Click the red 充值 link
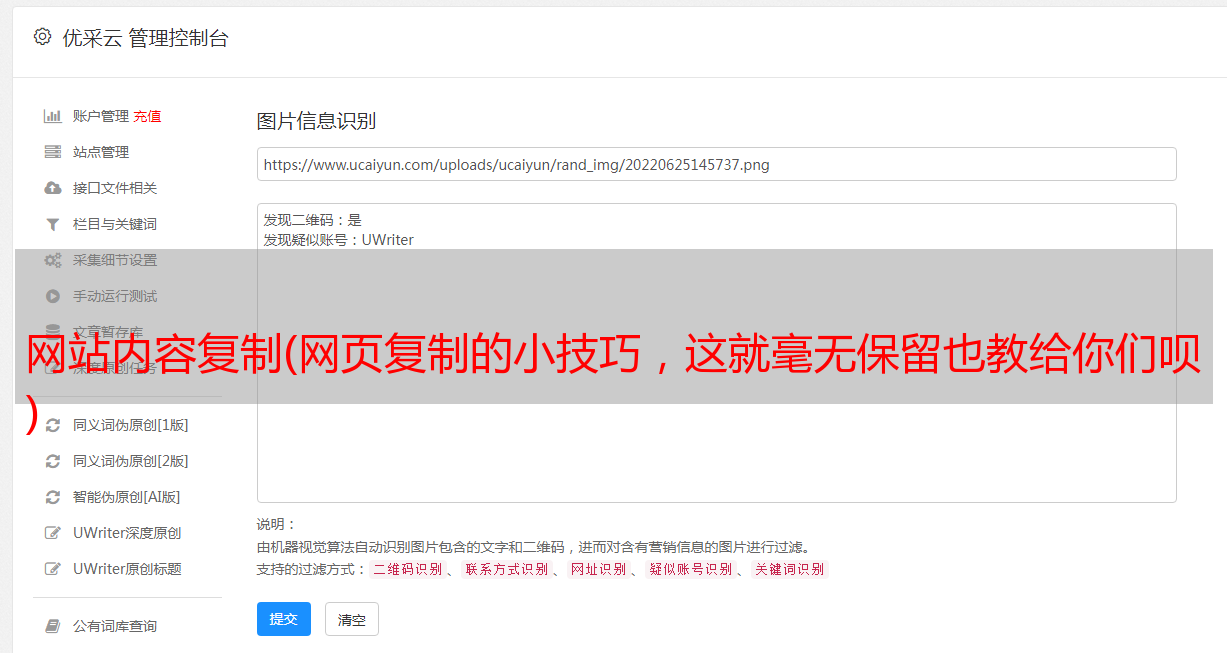1227x653 pixels. tap(147, 116)
